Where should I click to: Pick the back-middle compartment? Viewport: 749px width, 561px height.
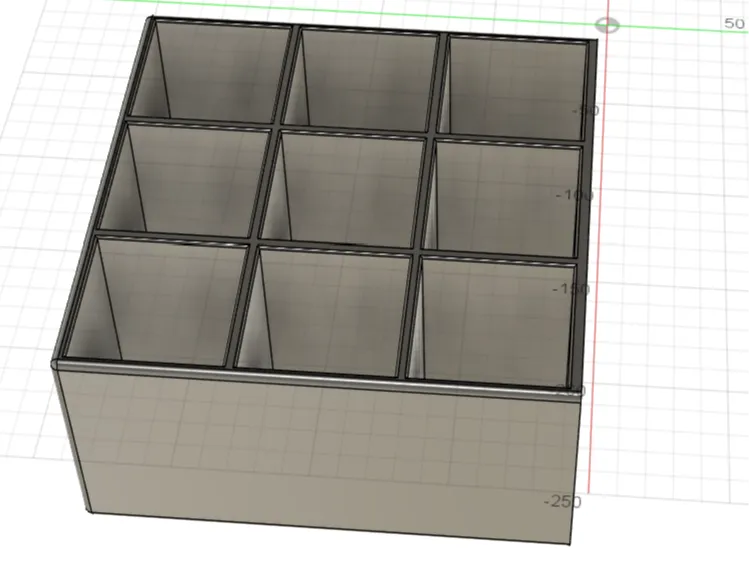coord(362,79)
